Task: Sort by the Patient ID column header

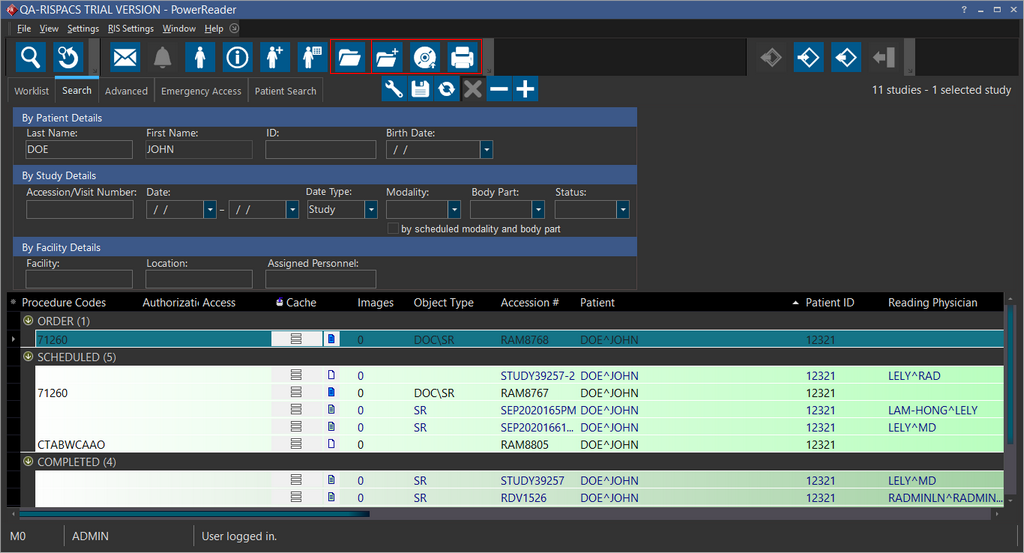Action: [830, 302]
